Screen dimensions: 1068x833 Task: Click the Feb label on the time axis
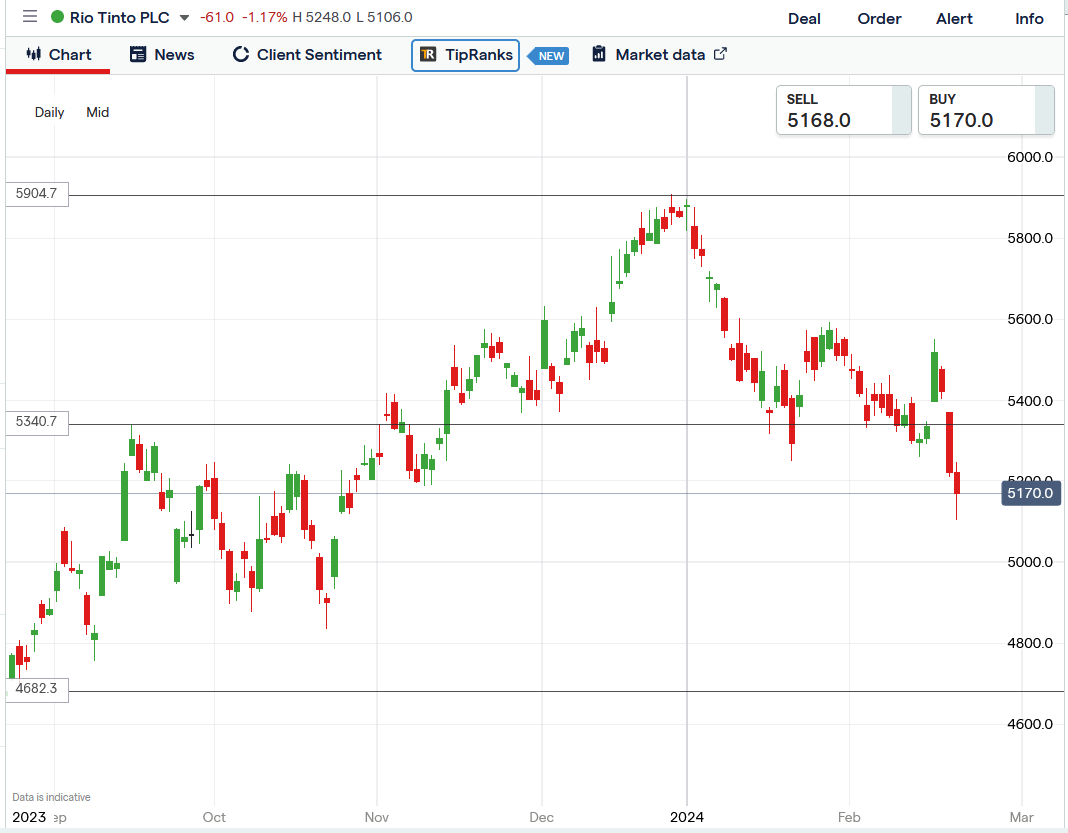[x=849, y=817]
